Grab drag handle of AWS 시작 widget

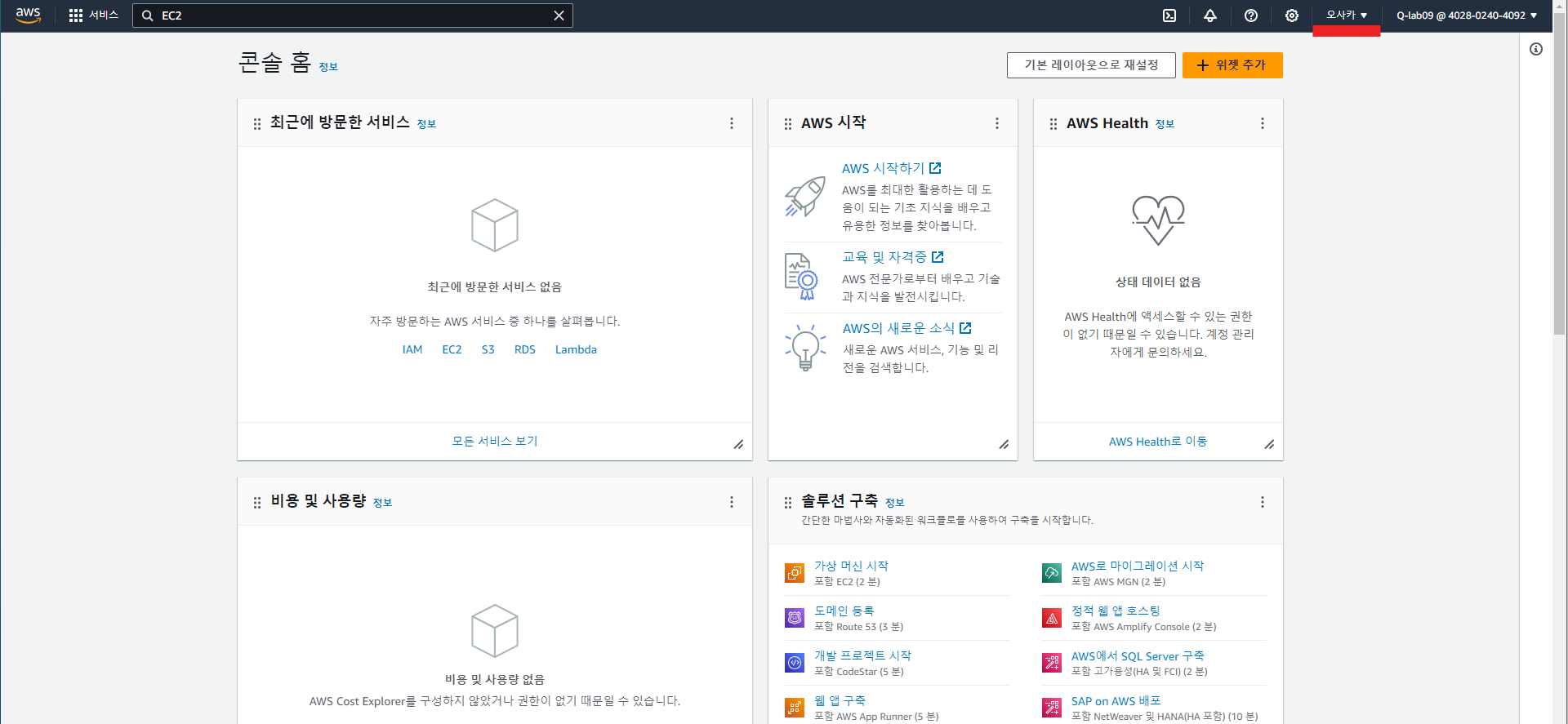click(x=788, y=123)
